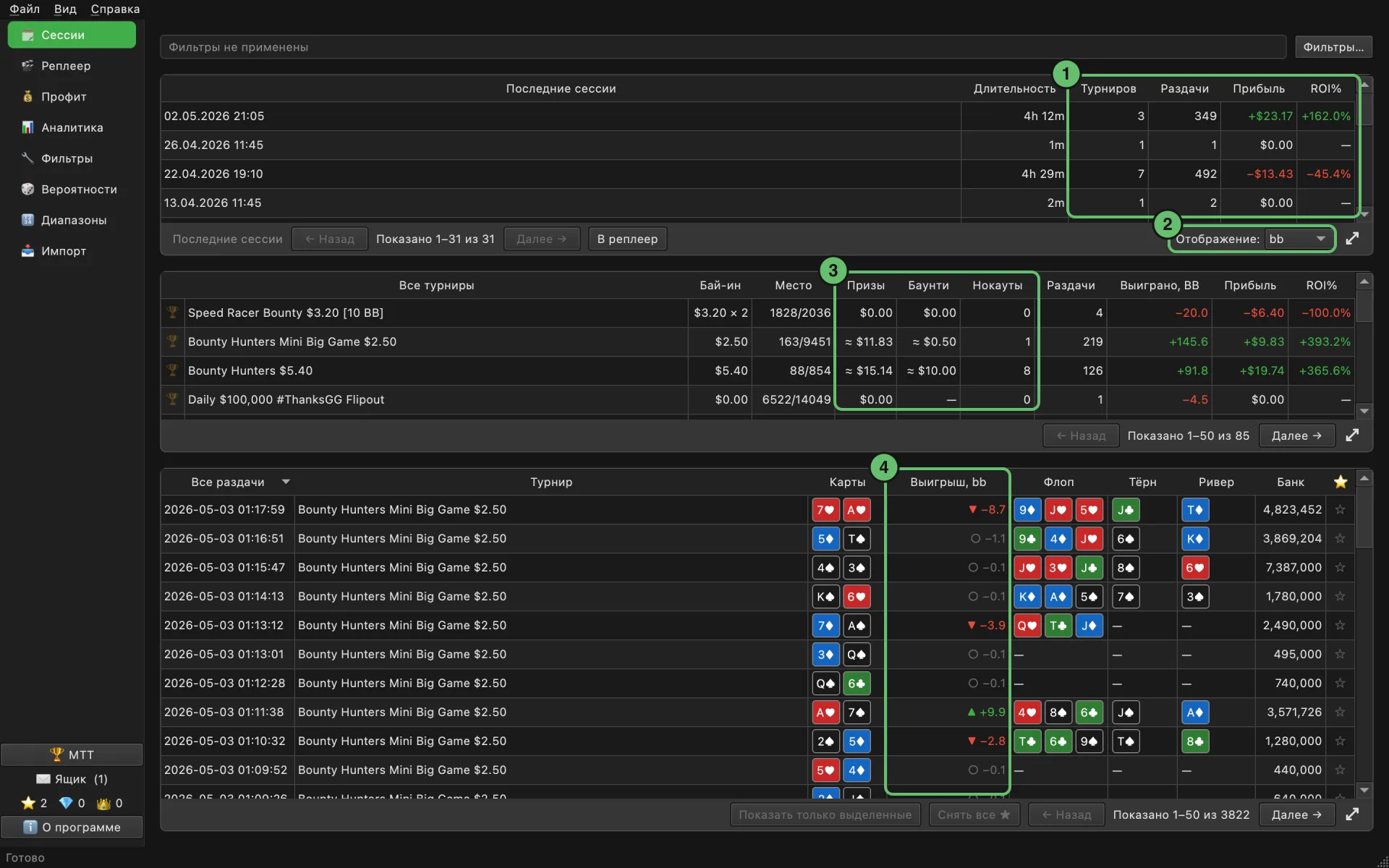Click the Фильтры... button
This screenshot has width=1389, height=868.
1333,47
